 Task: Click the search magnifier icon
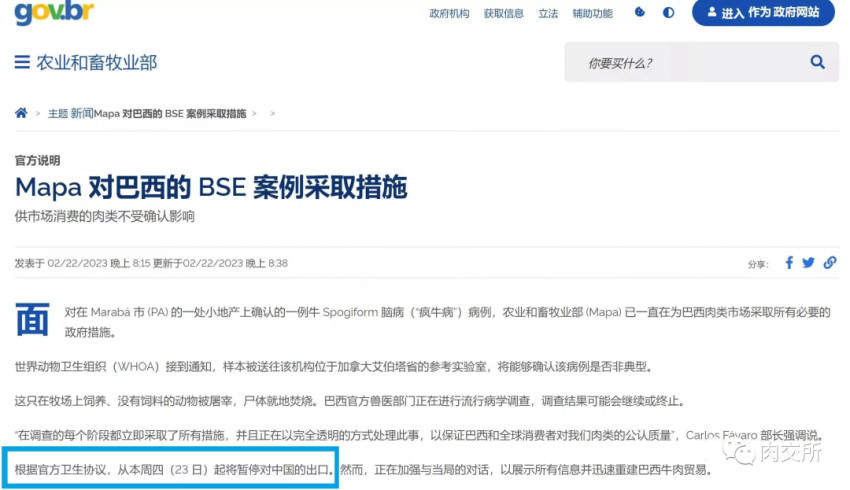tap(817, 62)
